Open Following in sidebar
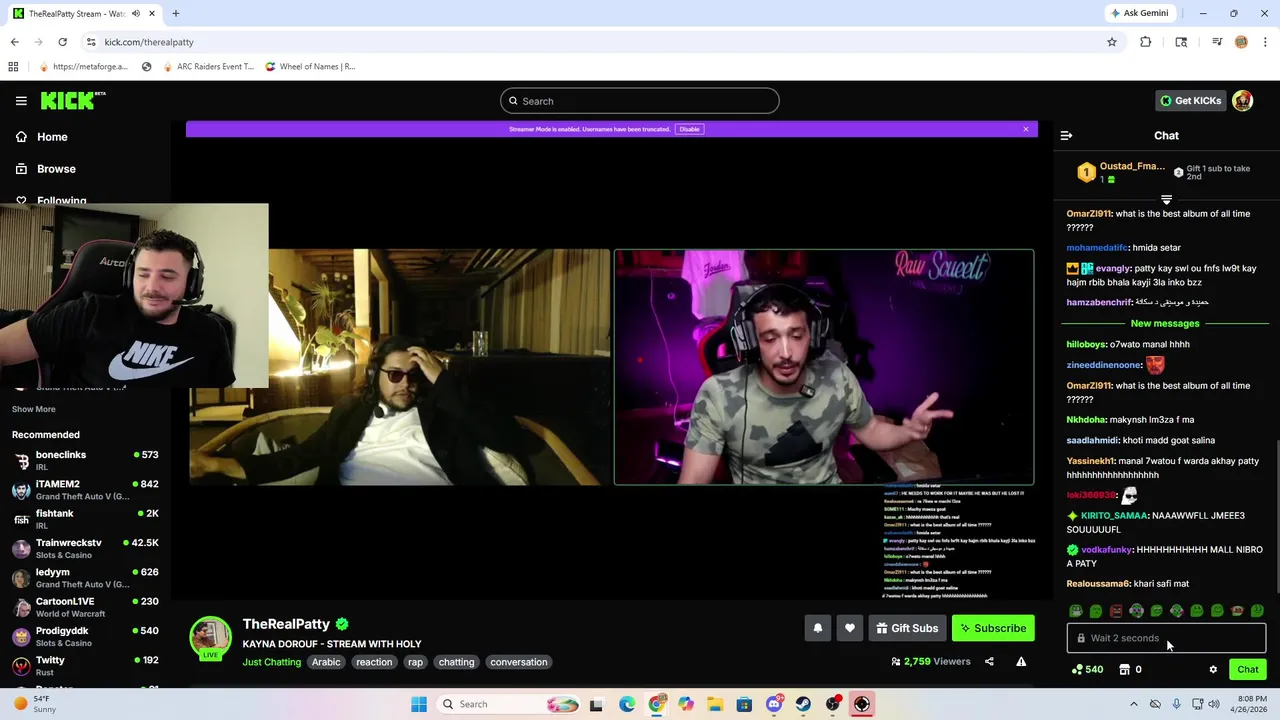1280x720 pixels. point(61,200)
